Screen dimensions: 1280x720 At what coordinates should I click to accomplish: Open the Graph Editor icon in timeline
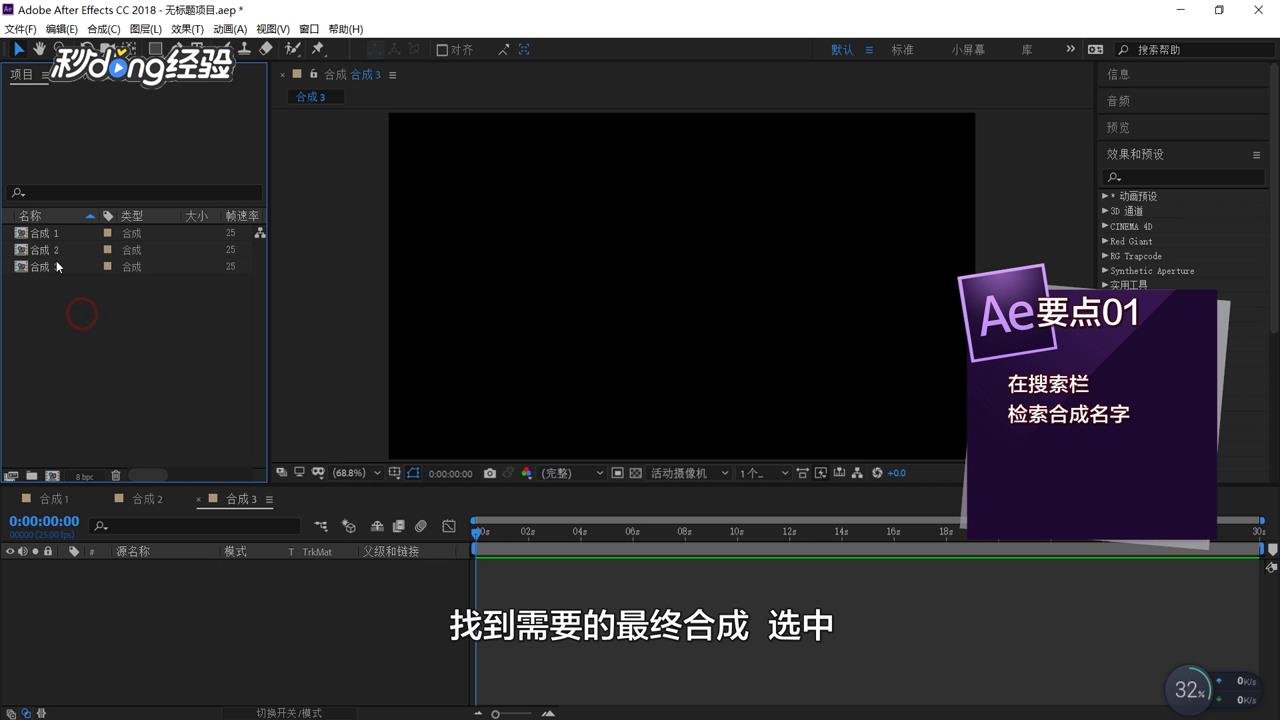pyautogui.click(x=449, y=526)
